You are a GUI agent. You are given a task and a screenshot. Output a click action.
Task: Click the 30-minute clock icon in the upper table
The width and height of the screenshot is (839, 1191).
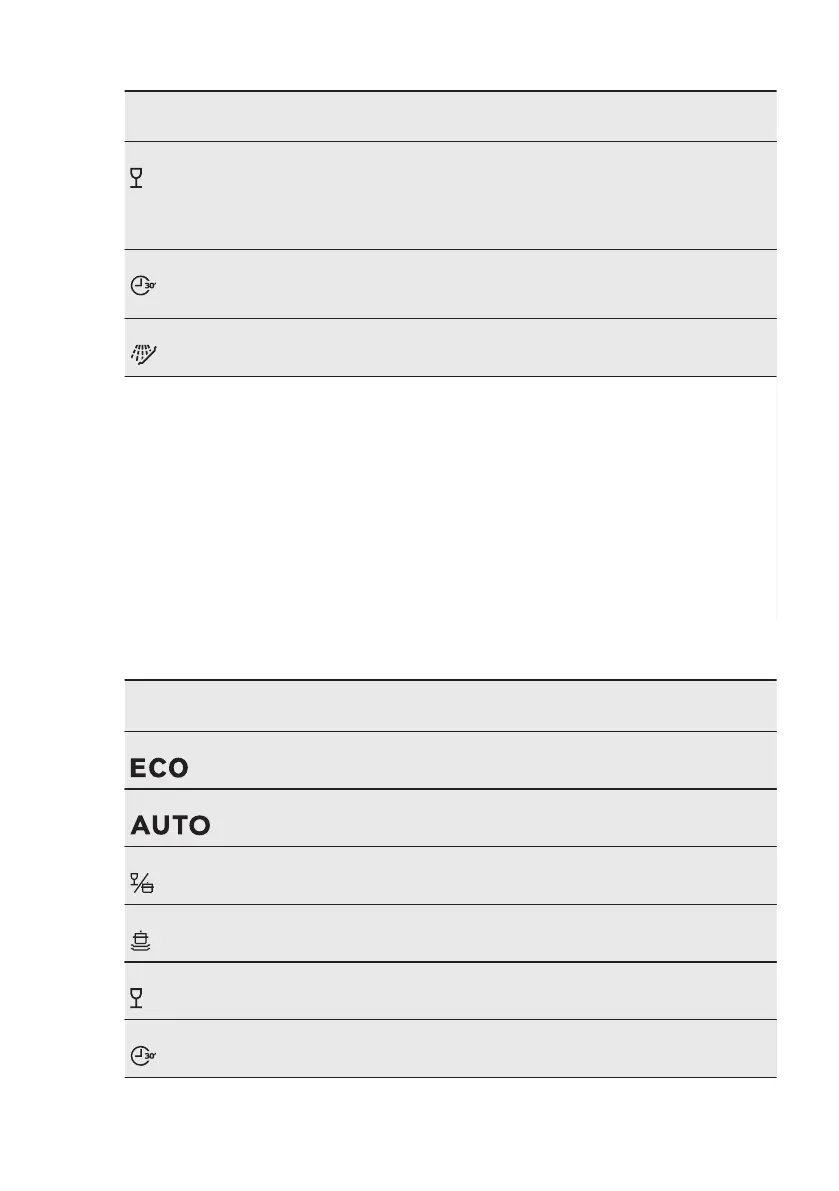pos(146,285)
